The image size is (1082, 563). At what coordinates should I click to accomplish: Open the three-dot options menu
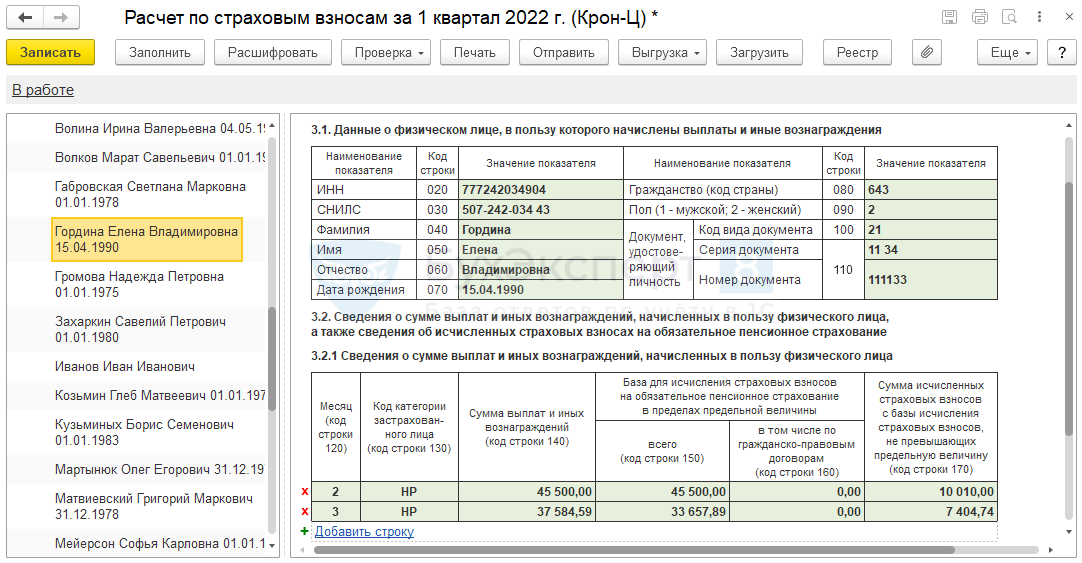point(1039,17)
